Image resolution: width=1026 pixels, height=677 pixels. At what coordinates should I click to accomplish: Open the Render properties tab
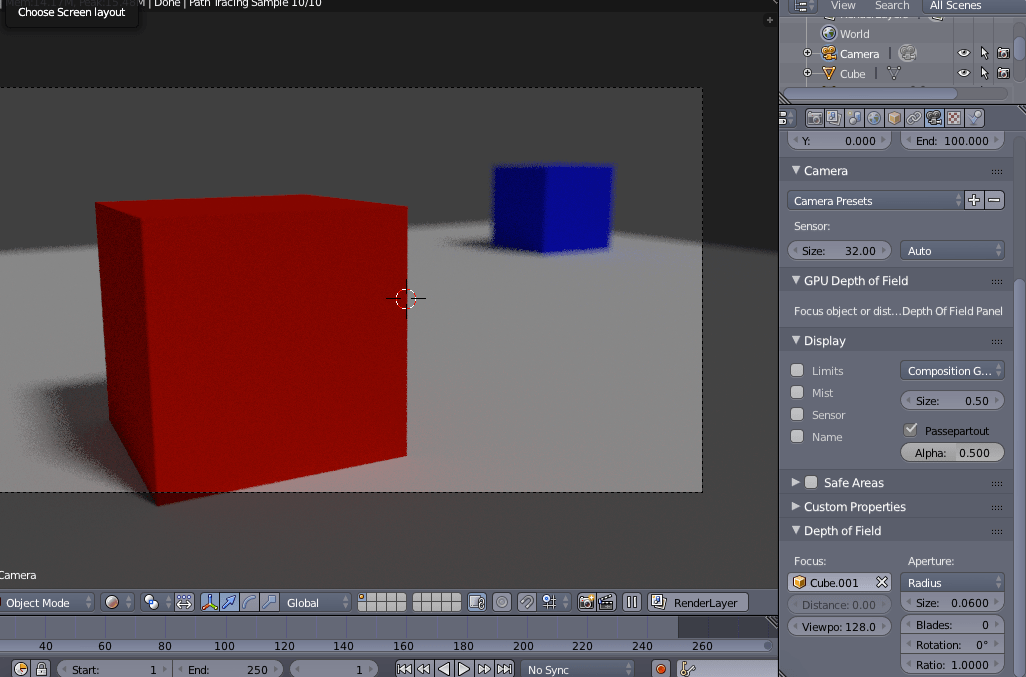(815, 117)
